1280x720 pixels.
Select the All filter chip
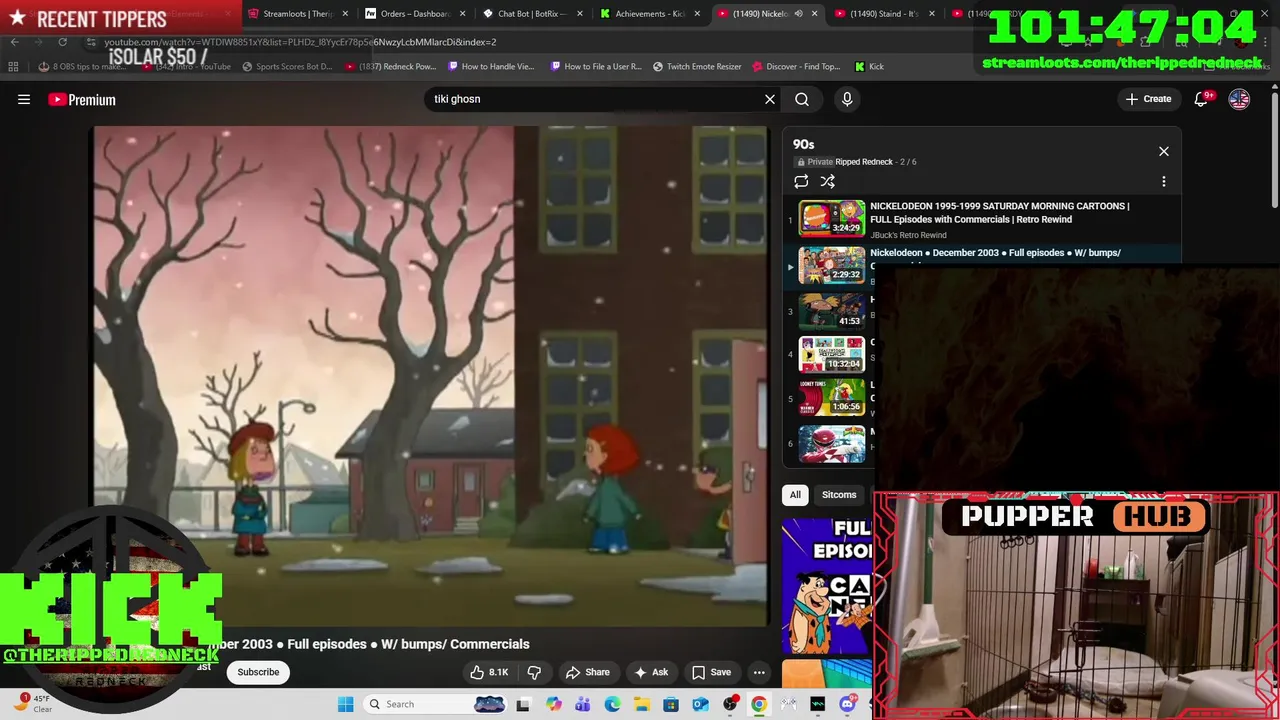coord(795,494)
